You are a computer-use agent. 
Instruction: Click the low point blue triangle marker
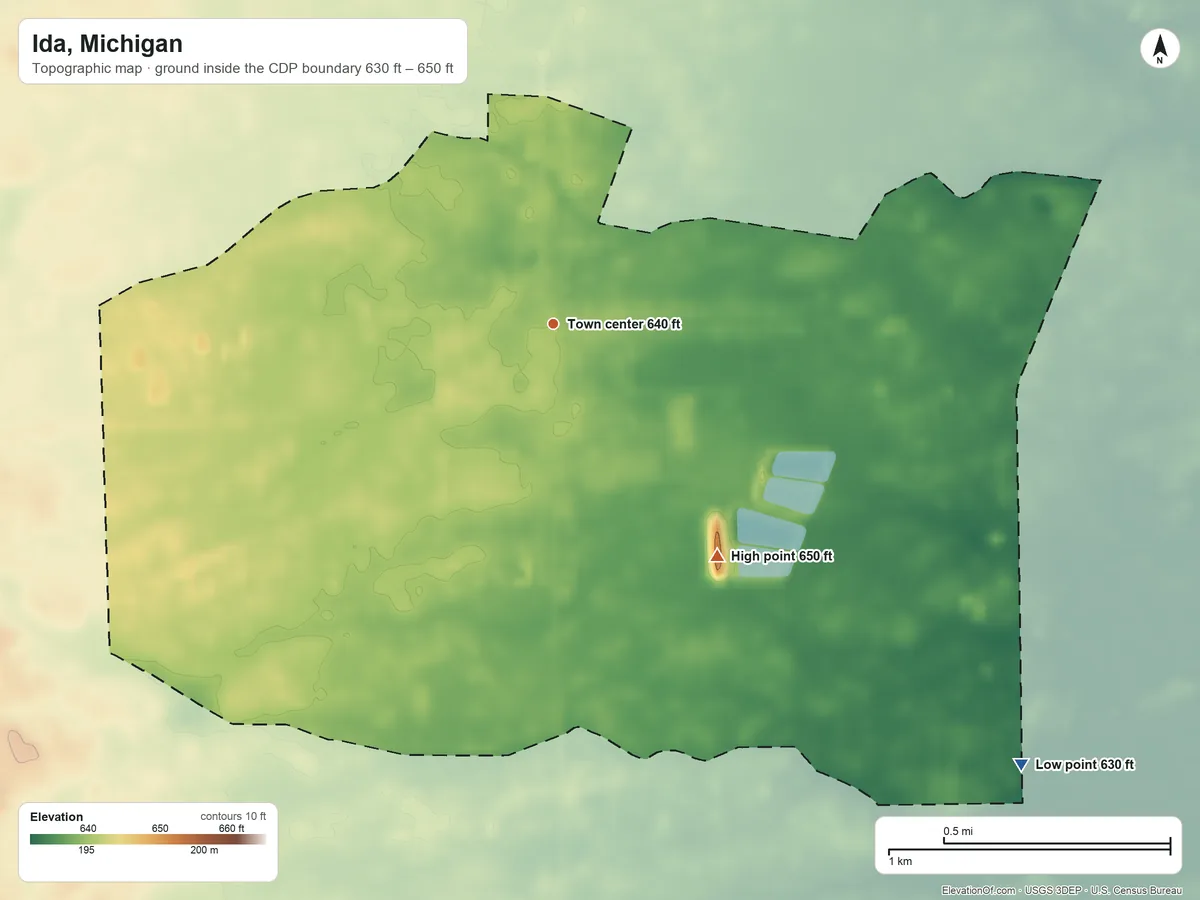click(1021, 765)
